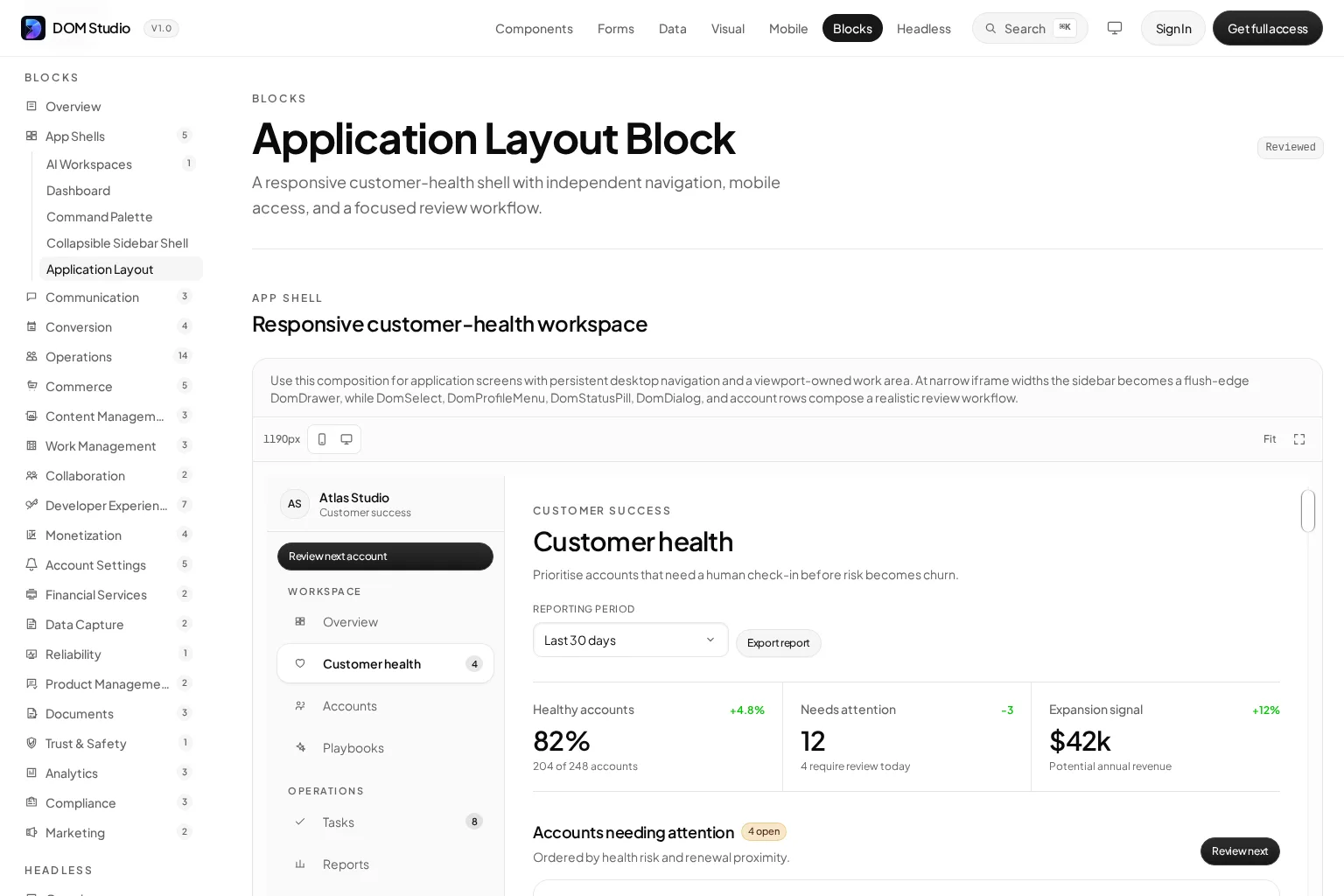
Task: Open the preview in fullscreen
Action: coord(1299,439)
